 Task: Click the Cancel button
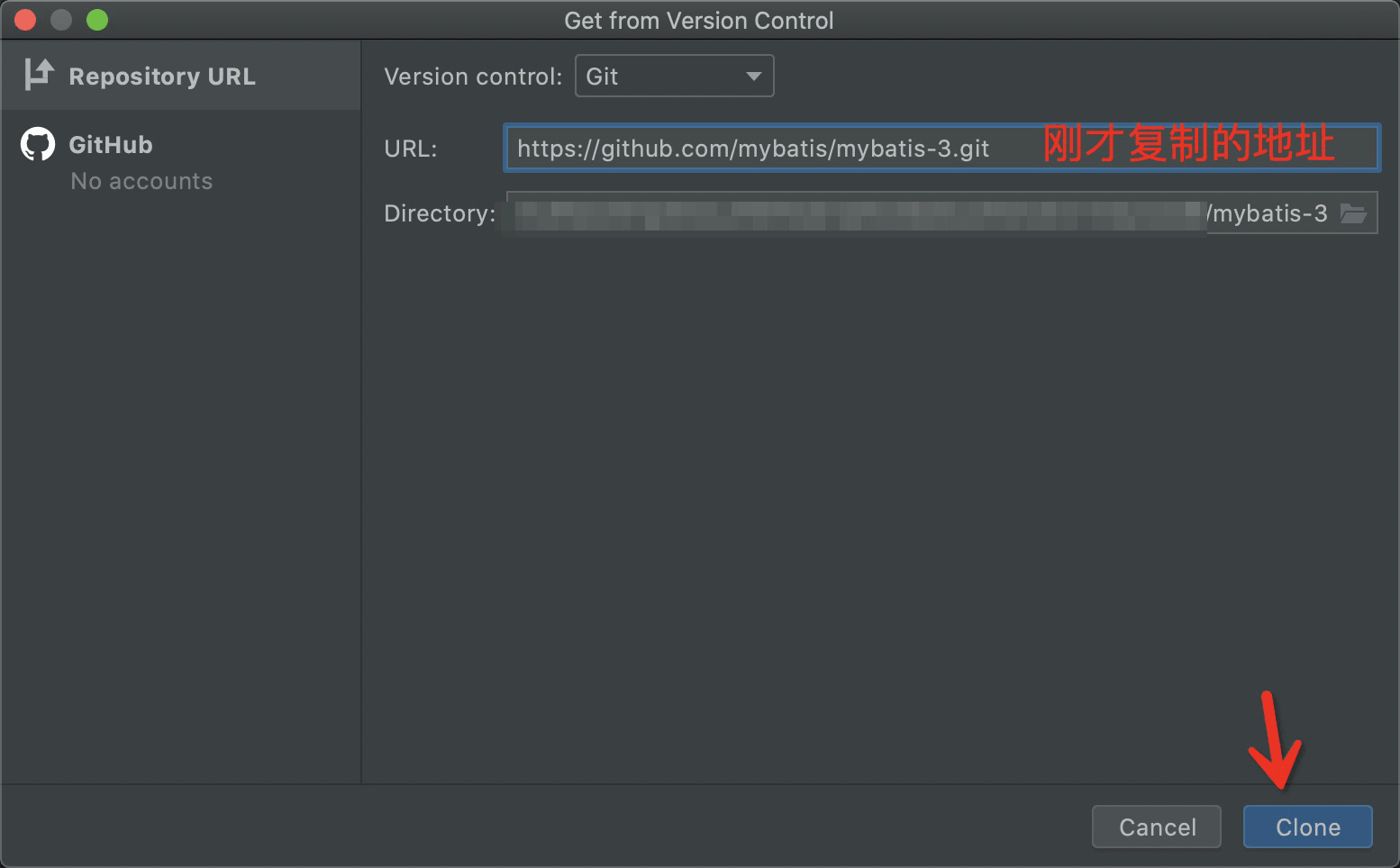(1157, 827)
